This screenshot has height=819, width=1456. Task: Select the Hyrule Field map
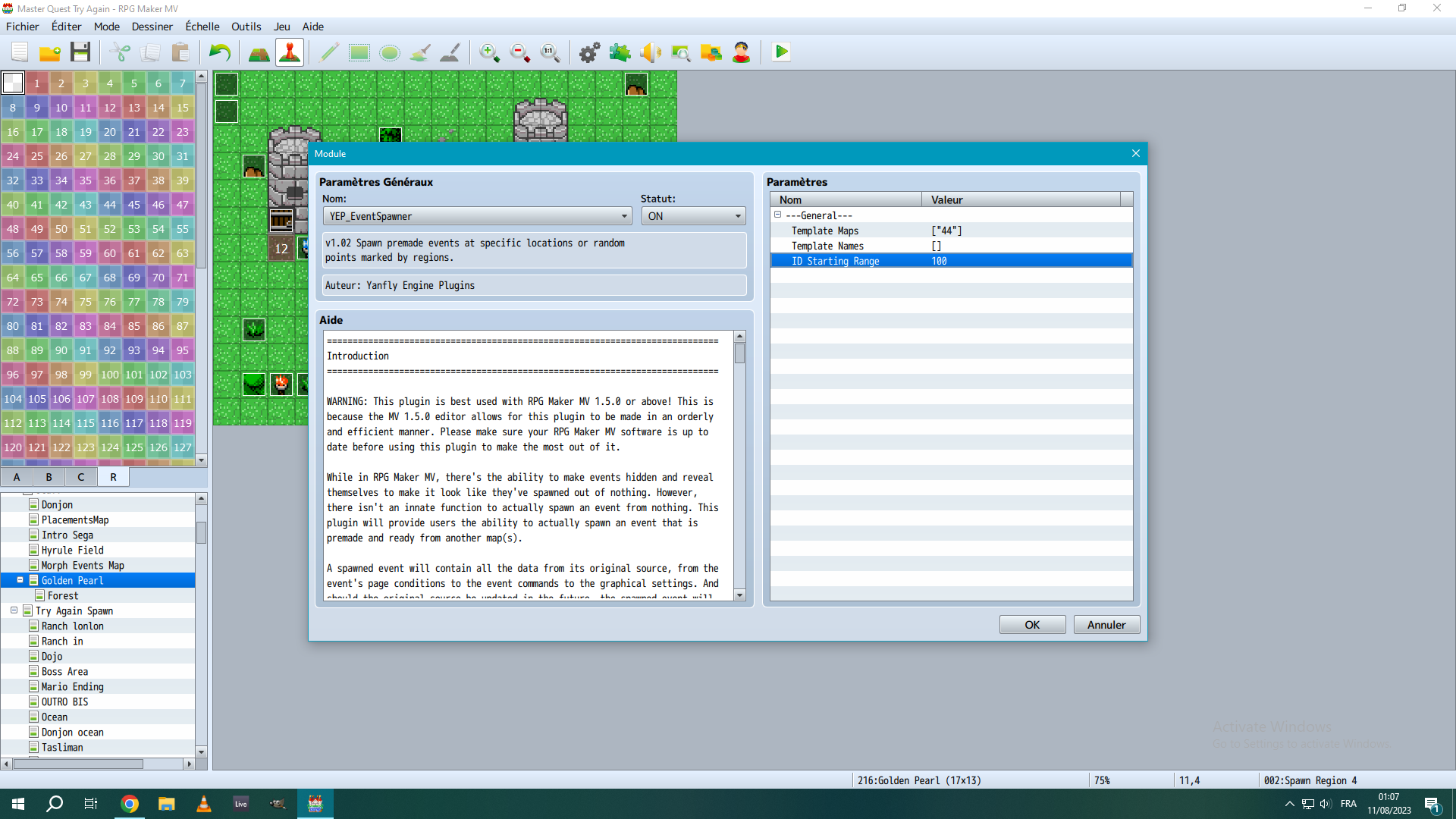(72, 550)
